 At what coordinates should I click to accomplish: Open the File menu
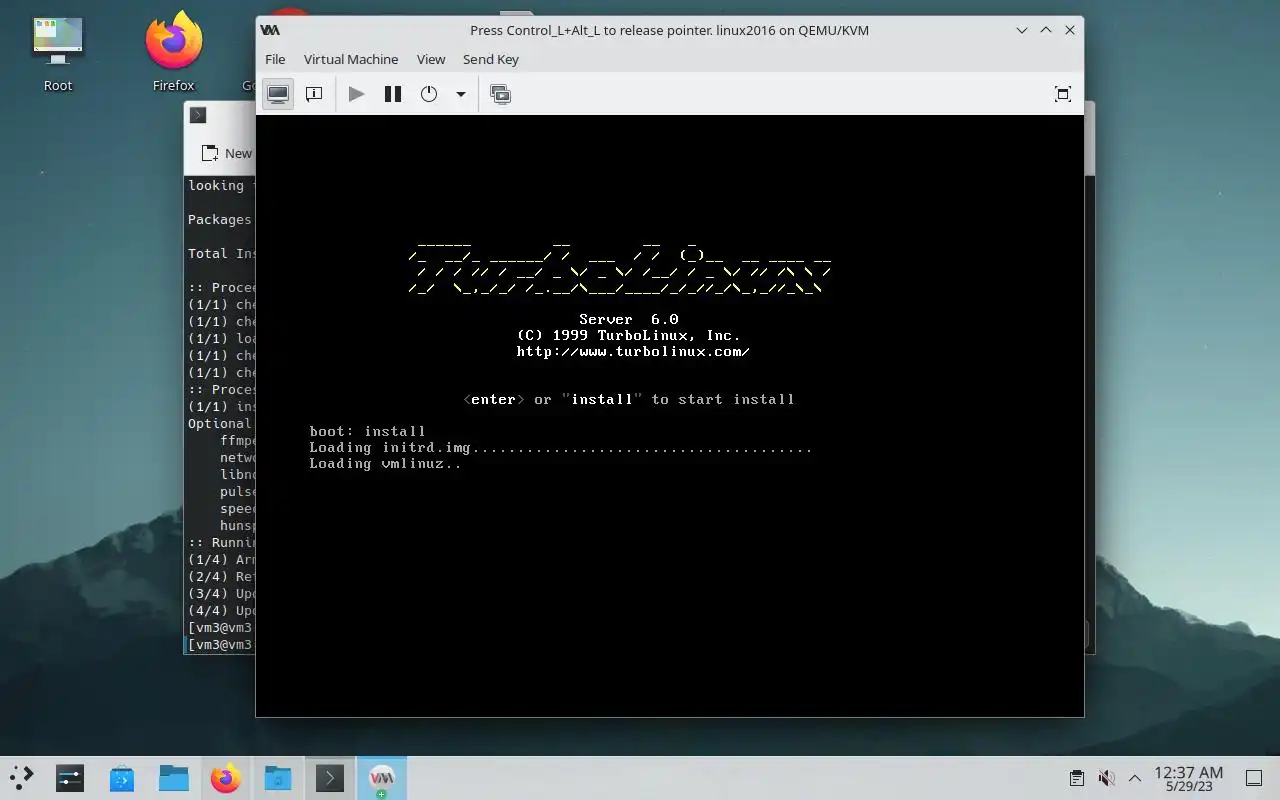point(275,59)
